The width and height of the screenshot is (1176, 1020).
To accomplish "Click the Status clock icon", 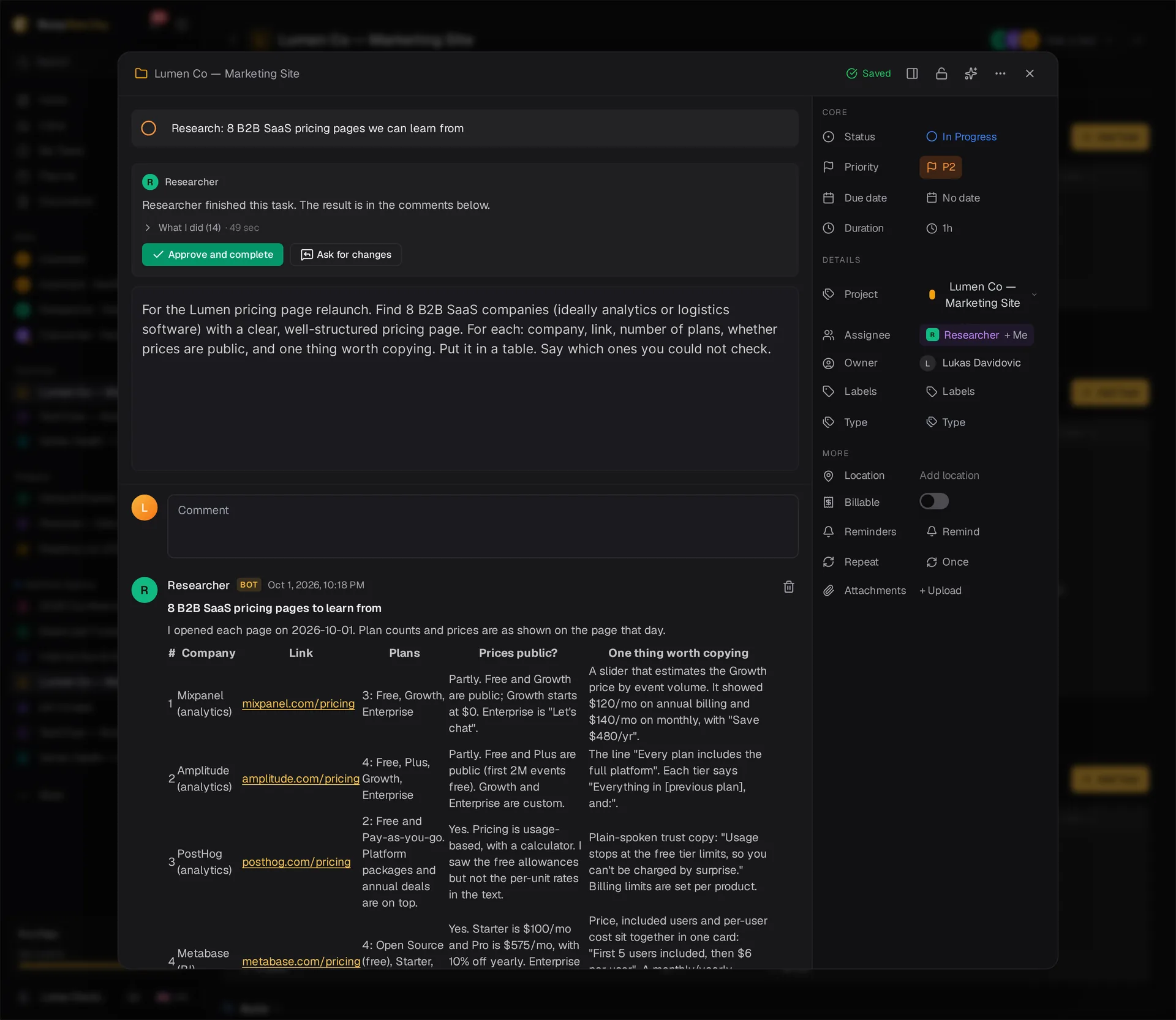I will 829,137.
